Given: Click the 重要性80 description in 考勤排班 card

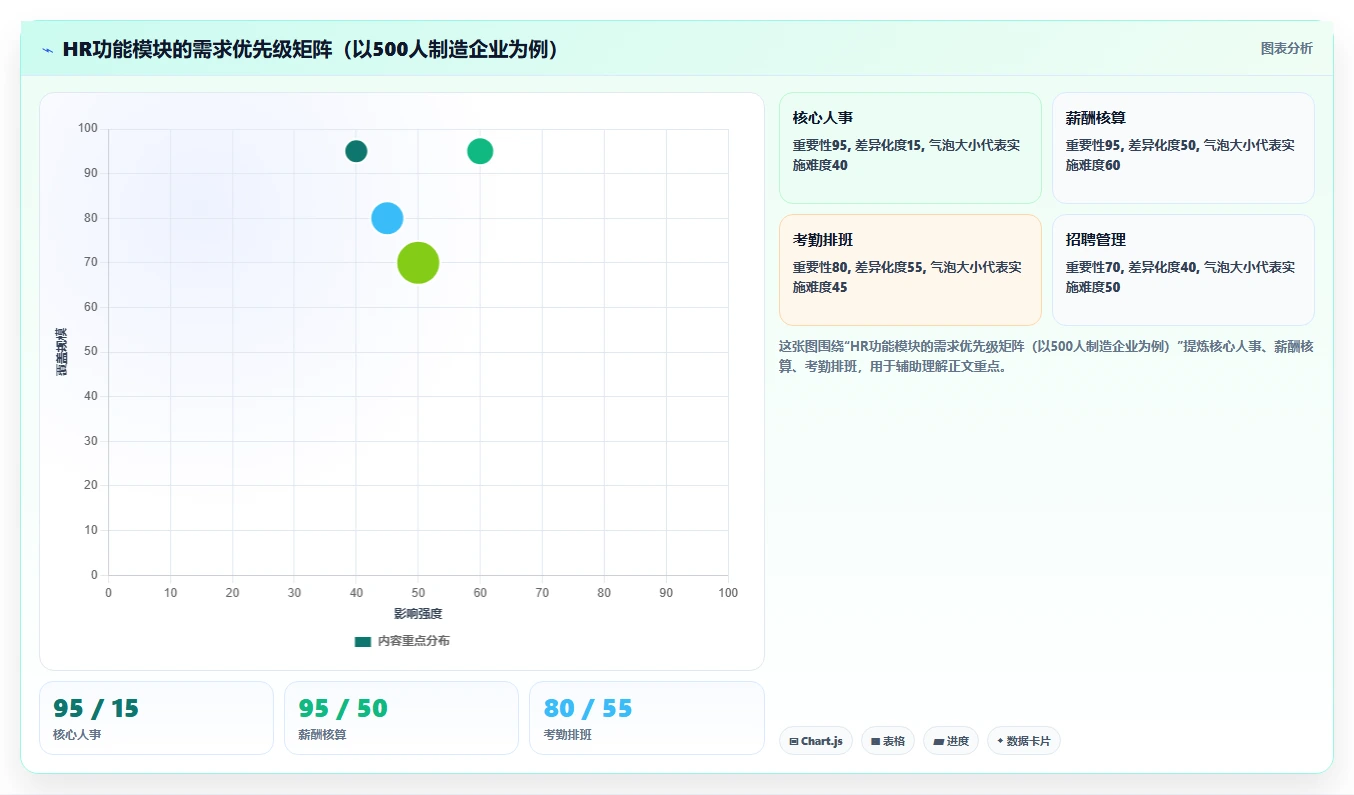Looking at the screenshot, I should point(907,277).
